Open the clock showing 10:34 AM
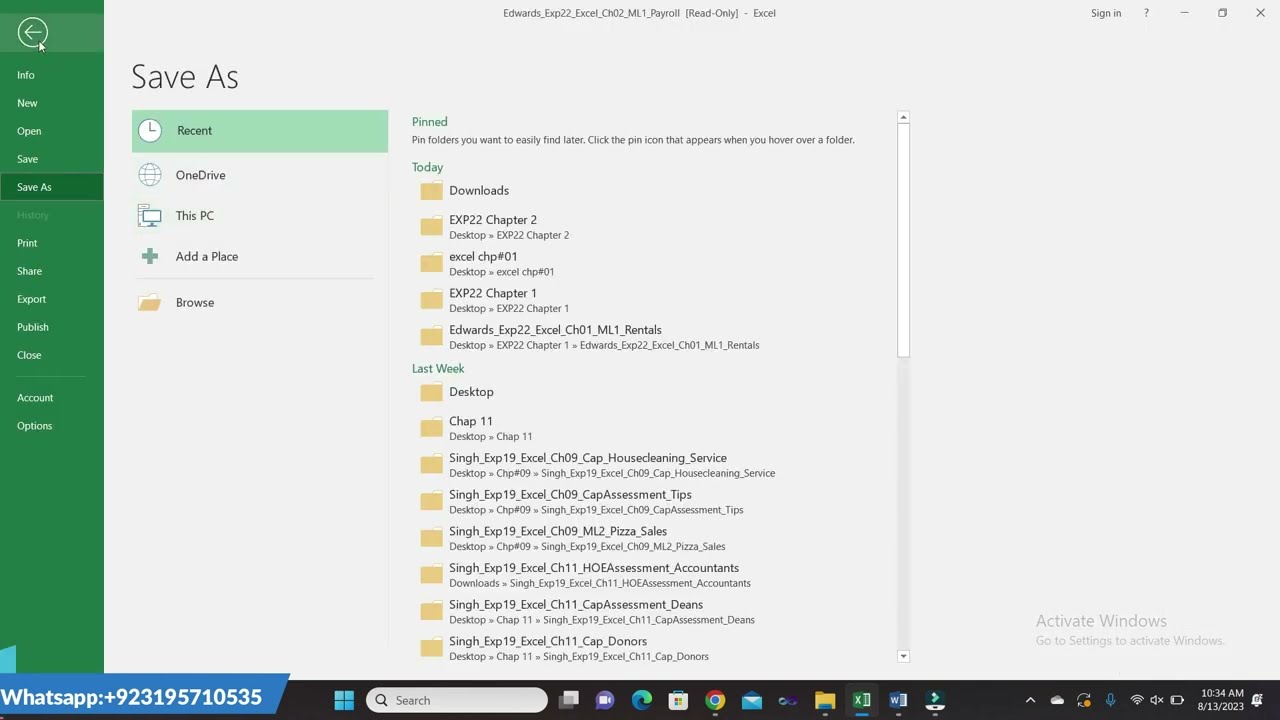The height and width of the screenshot is (720, 1280). (1221, 700)
